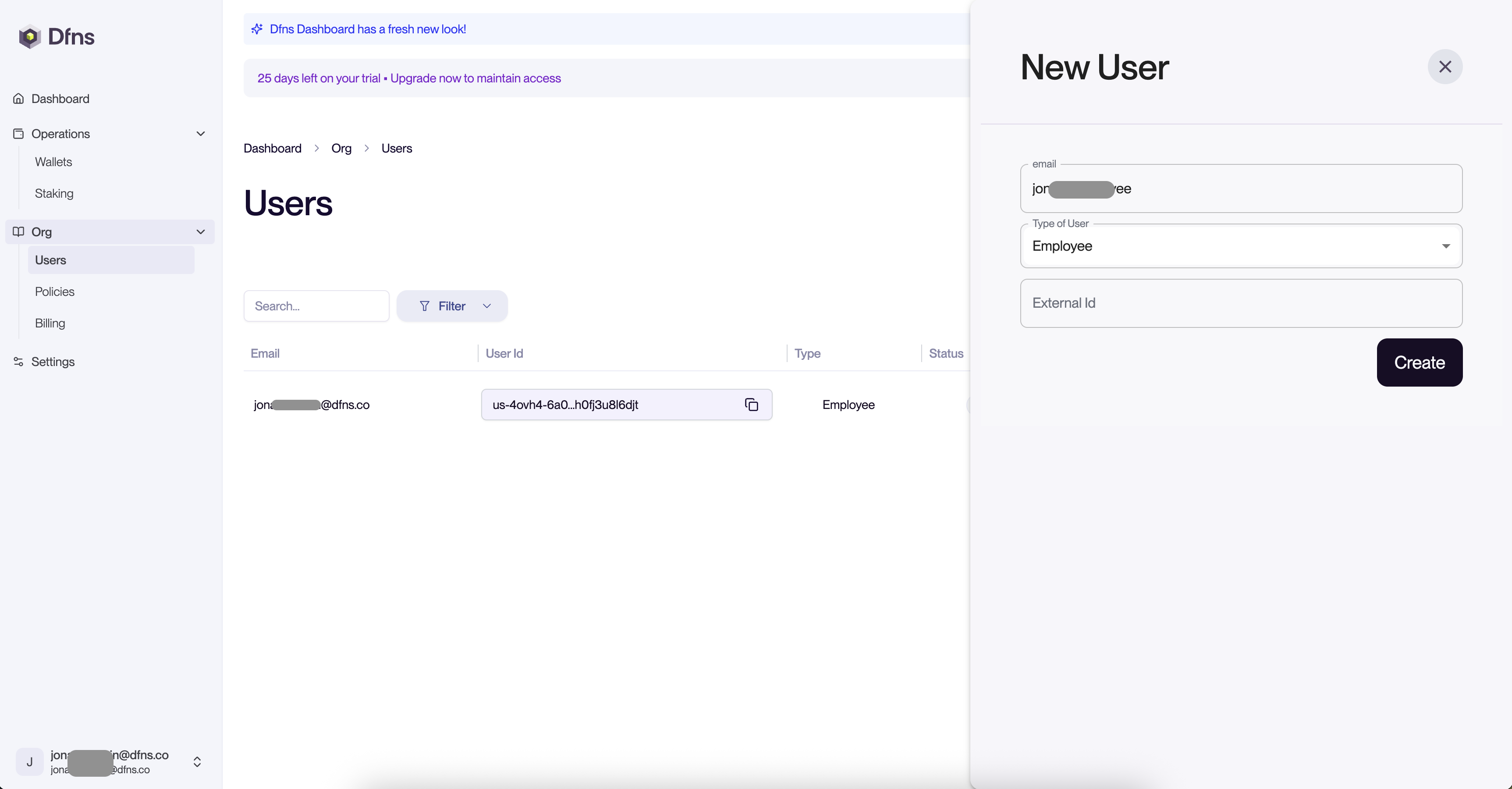
Task: Click the External Id input field
Action: pyautogui.click(x=1241, y=303)
